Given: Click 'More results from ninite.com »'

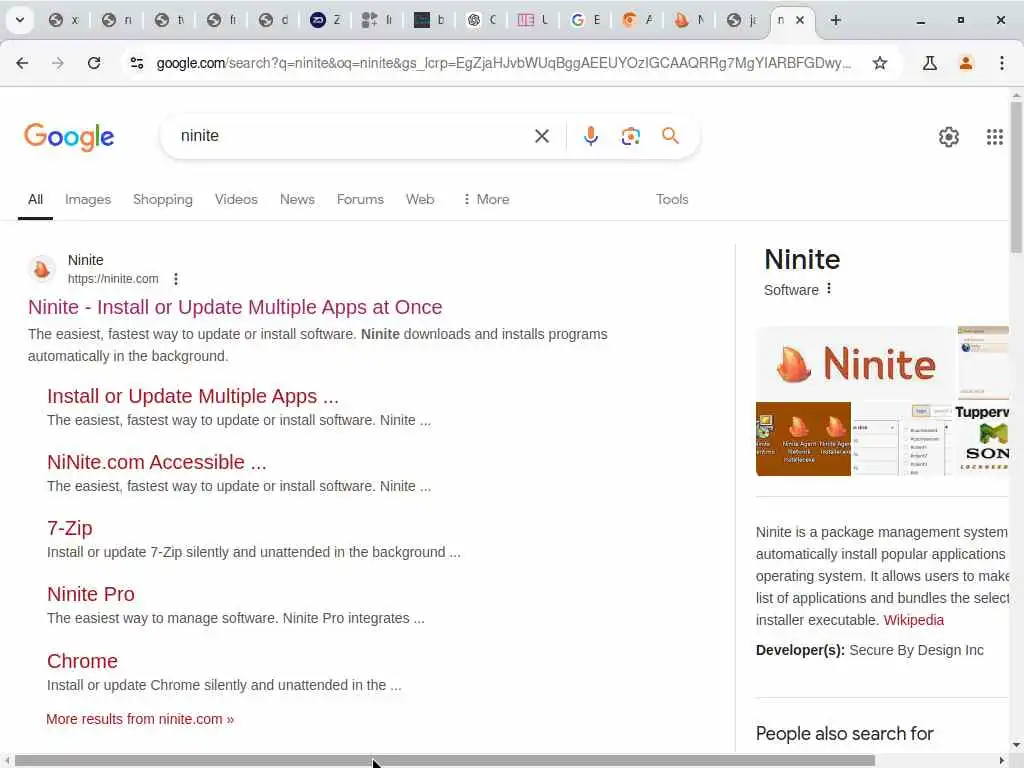Looking at the screenshot, I should (x=140, y=719).
